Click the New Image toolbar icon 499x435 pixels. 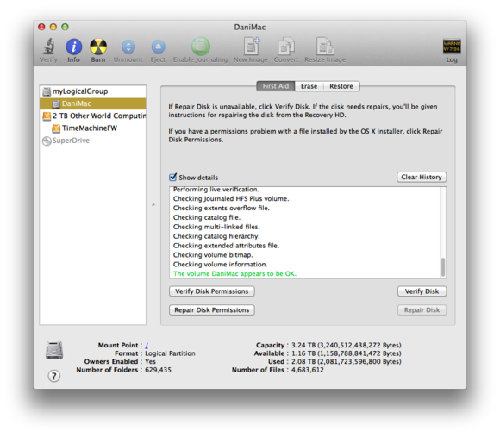click(x=251, y=46)
